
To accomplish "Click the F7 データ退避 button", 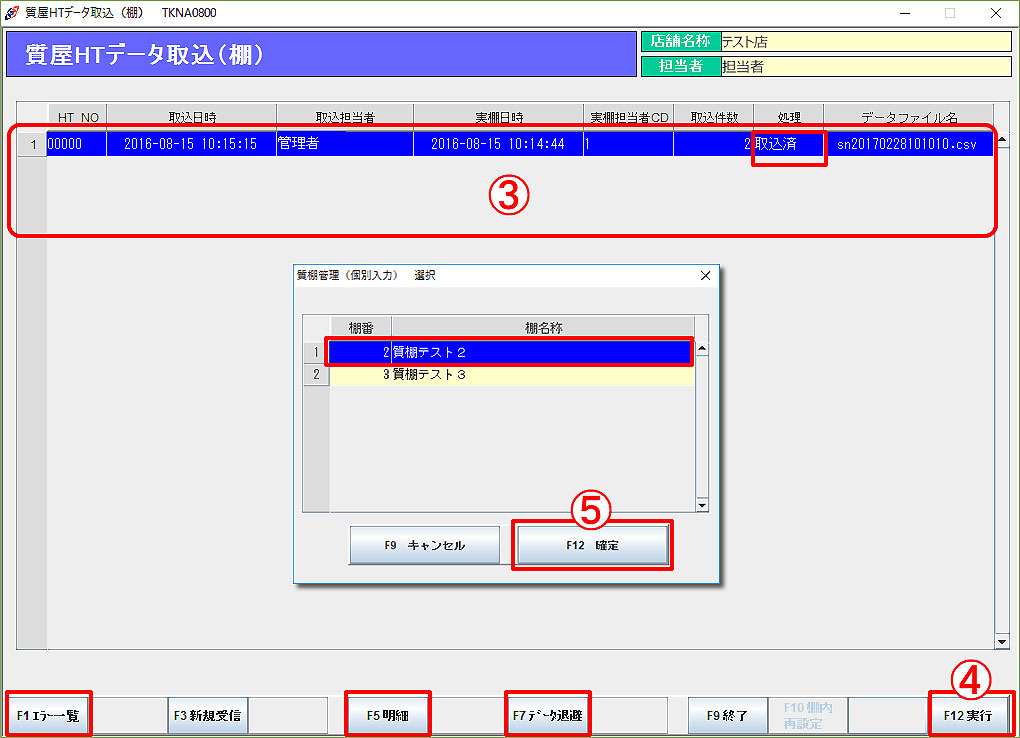I will pyautogui.click(x=548, y=715).
